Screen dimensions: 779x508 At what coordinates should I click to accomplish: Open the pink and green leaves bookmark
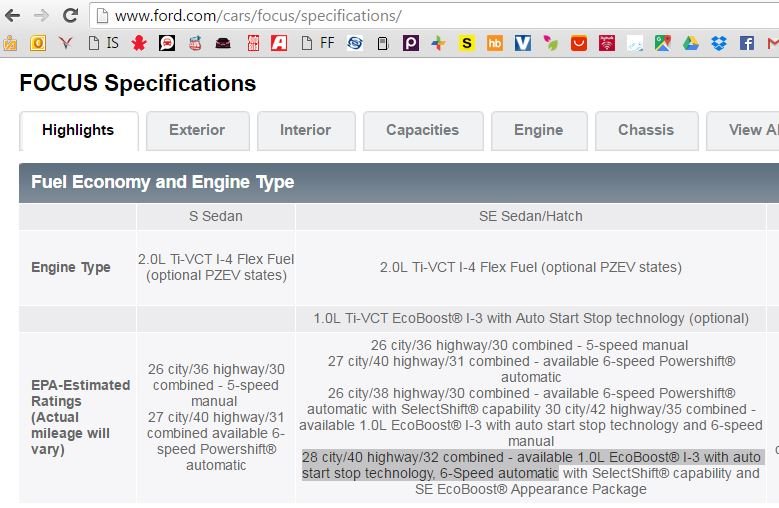click(x=550, y=43)
